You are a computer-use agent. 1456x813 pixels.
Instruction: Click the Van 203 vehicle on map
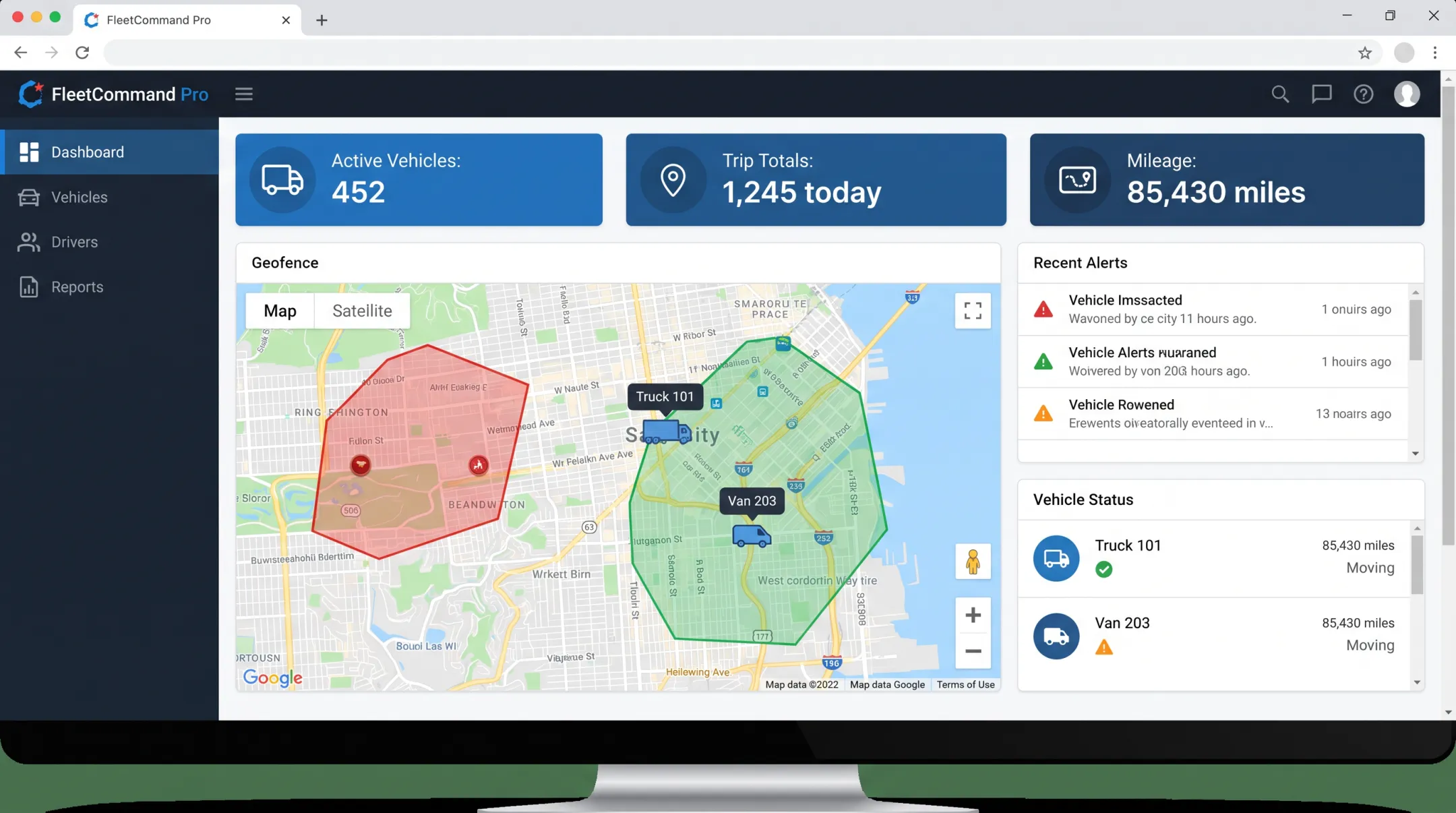point(752,537)
